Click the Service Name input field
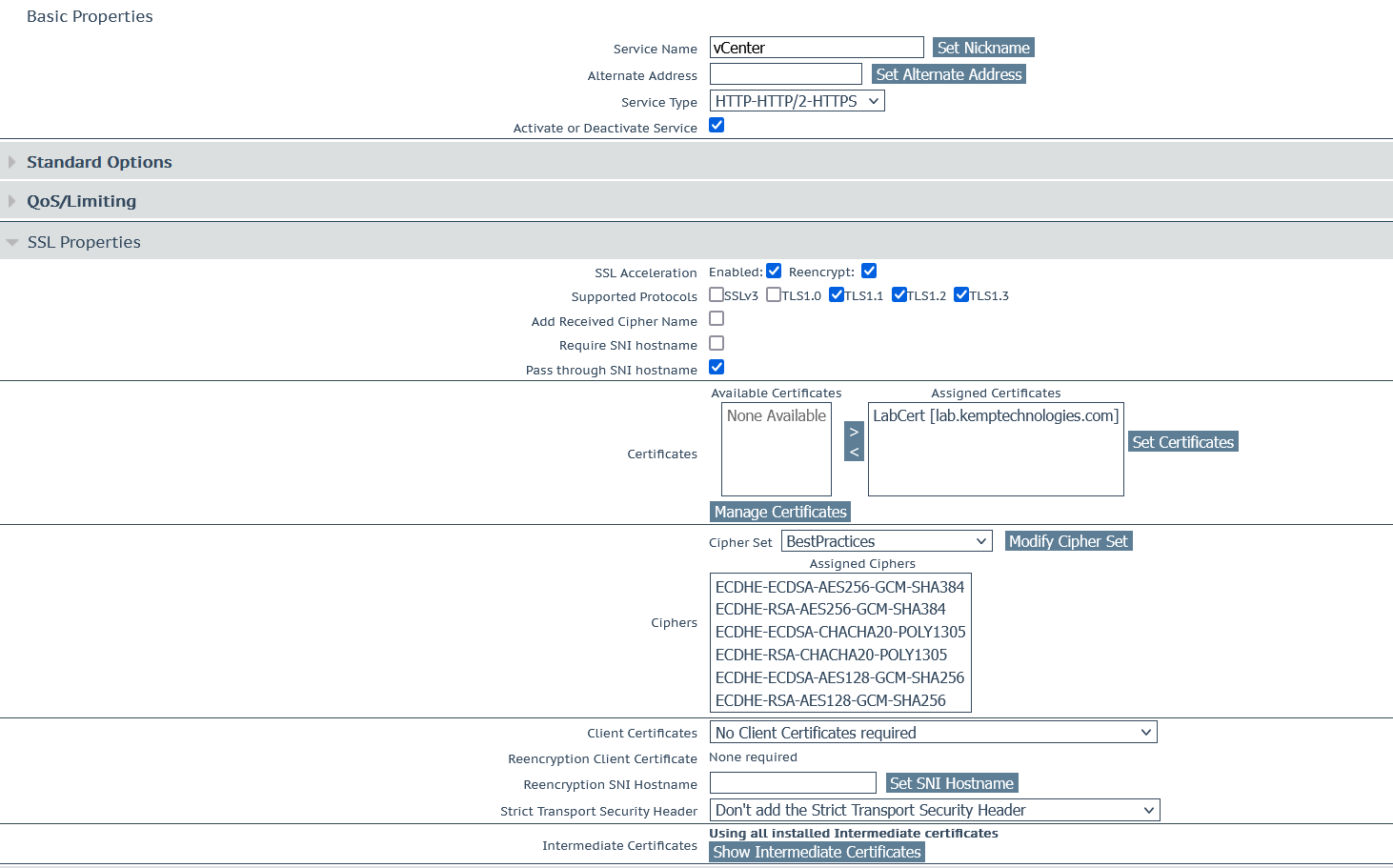This screenshot has height=868, width=1393. [x=817, y=48]
